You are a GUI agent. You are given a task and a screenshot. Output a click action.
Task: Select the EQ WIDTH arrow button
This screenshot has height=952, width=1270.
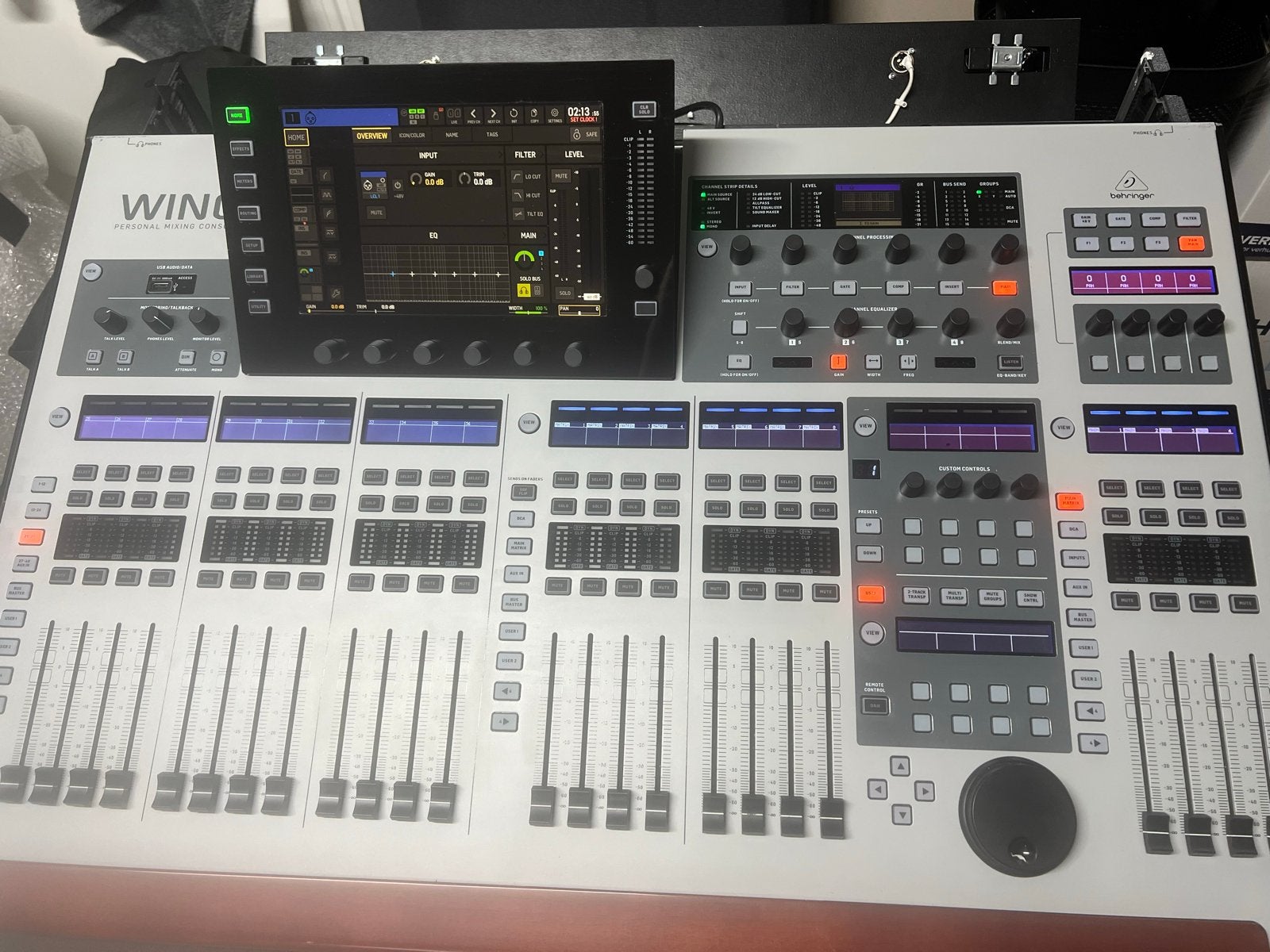tap(873, 362)
